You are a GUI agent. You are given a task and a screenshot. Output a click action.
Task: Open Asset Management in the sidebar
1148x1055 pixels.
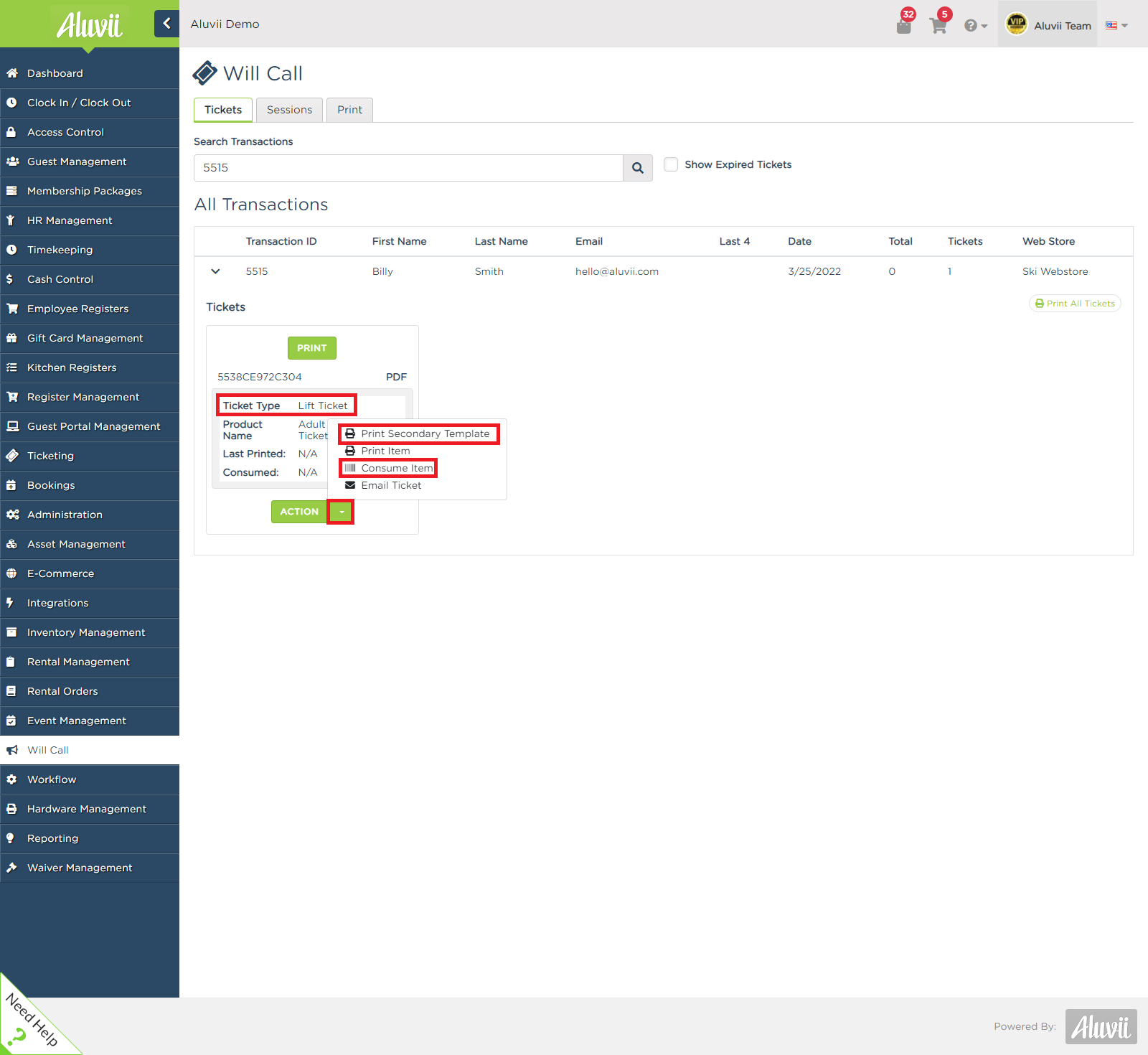(x=90, y=544)
